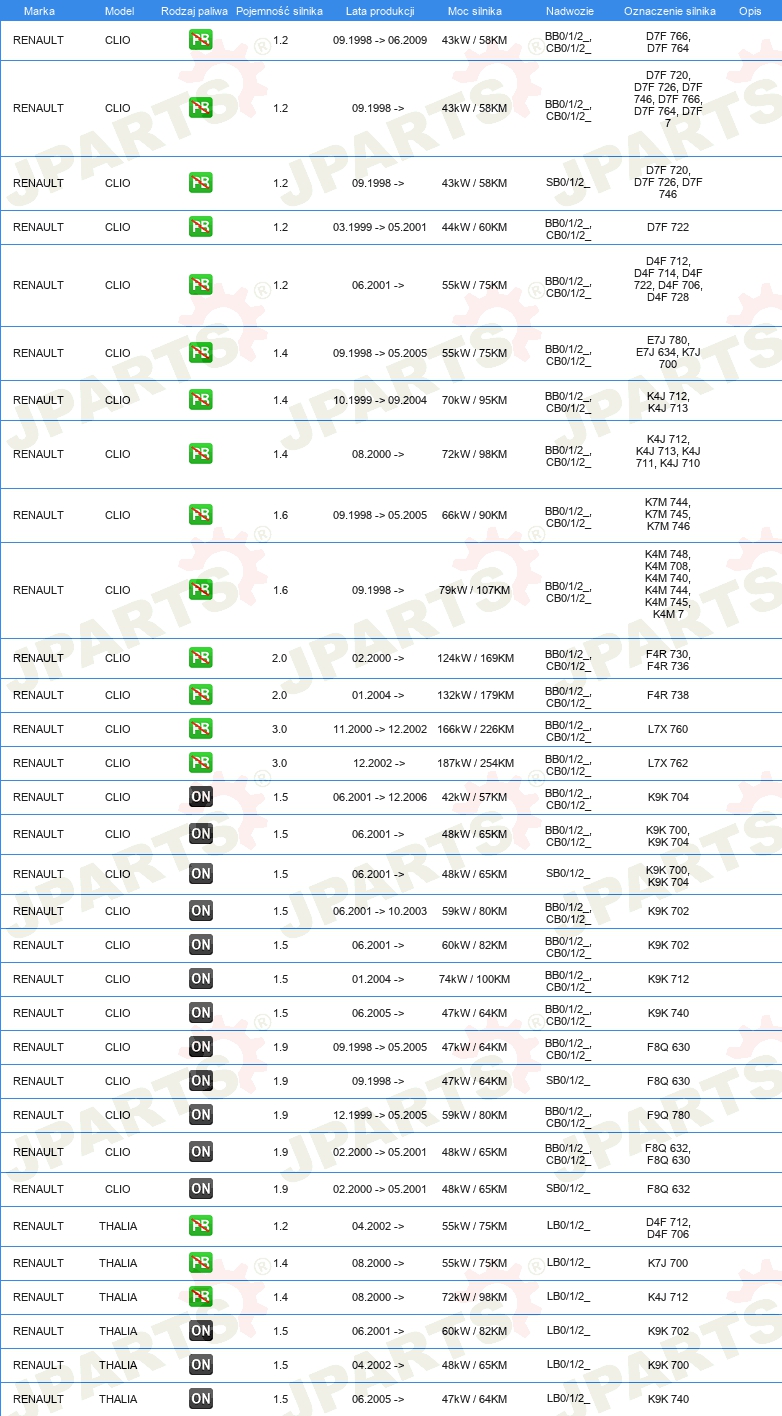Select the 12.1999 -> 05.2005 years cell
Screen dimensions: 782x1416
[x=380, y=1115]
